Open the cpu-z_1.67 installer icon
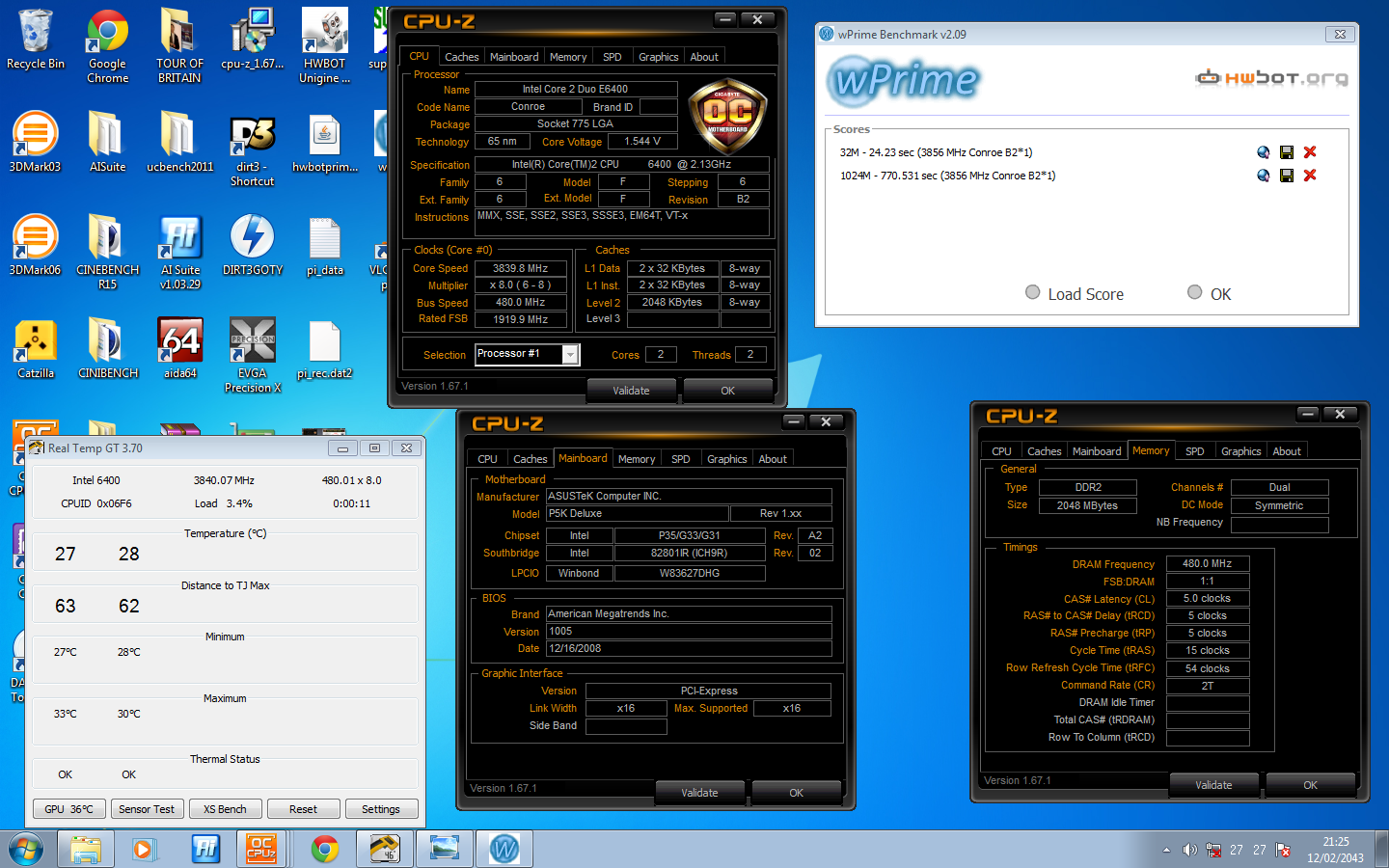Viewport: 1389px width, 868px height. point(252,40)
